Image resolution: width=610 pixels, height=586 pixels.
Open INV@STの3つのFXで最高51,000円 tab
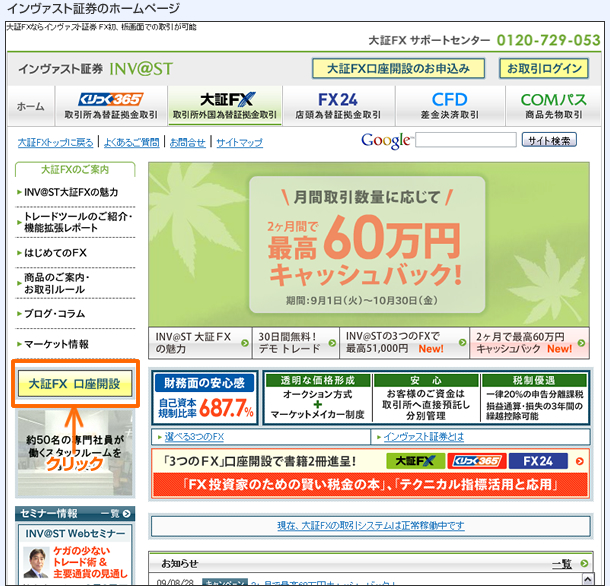404,343
